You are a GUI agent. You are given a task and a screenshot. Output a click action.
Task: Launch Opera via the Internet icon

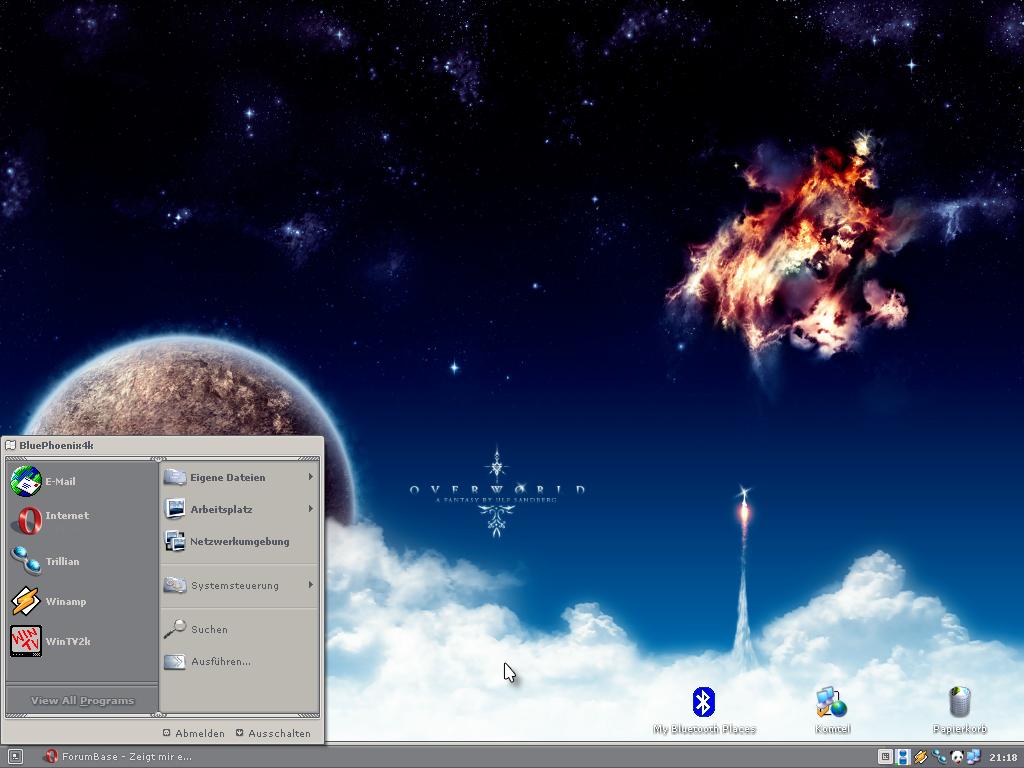(x=27, y=520)
